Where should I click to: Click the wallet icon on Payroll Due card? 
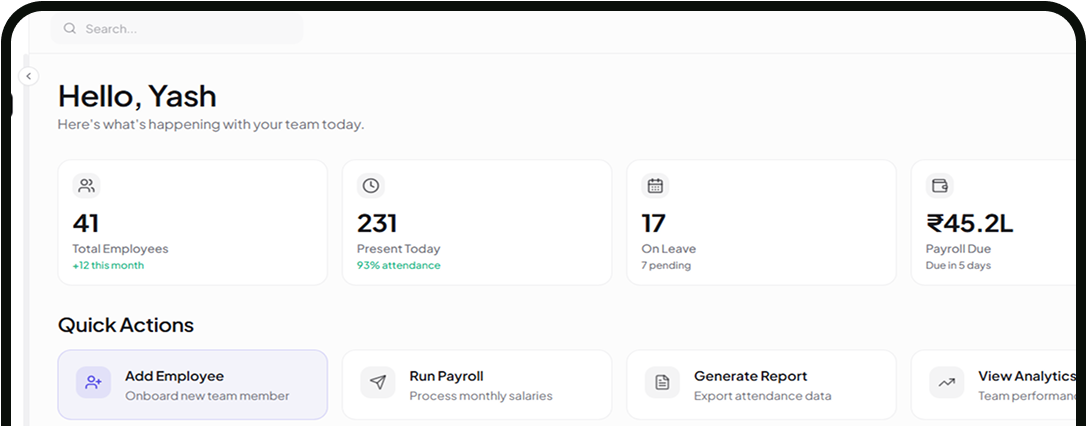(x=940, y=185)
